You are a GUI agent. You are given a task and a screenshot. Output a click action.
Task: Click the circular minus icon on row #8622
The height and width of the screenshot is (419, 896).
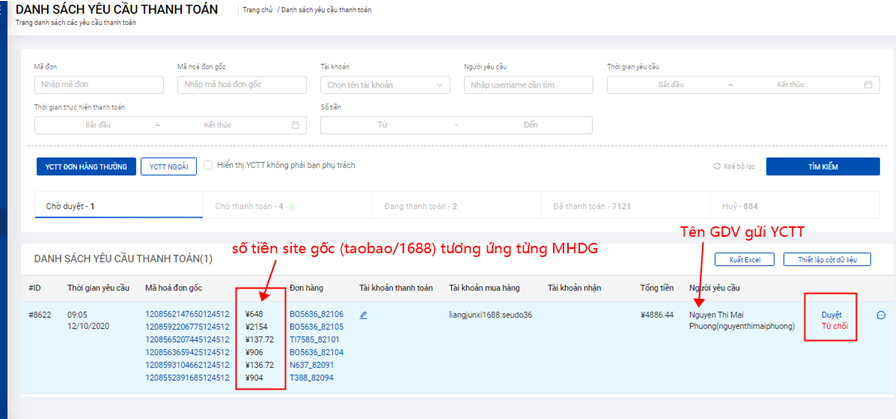(881, 315)
